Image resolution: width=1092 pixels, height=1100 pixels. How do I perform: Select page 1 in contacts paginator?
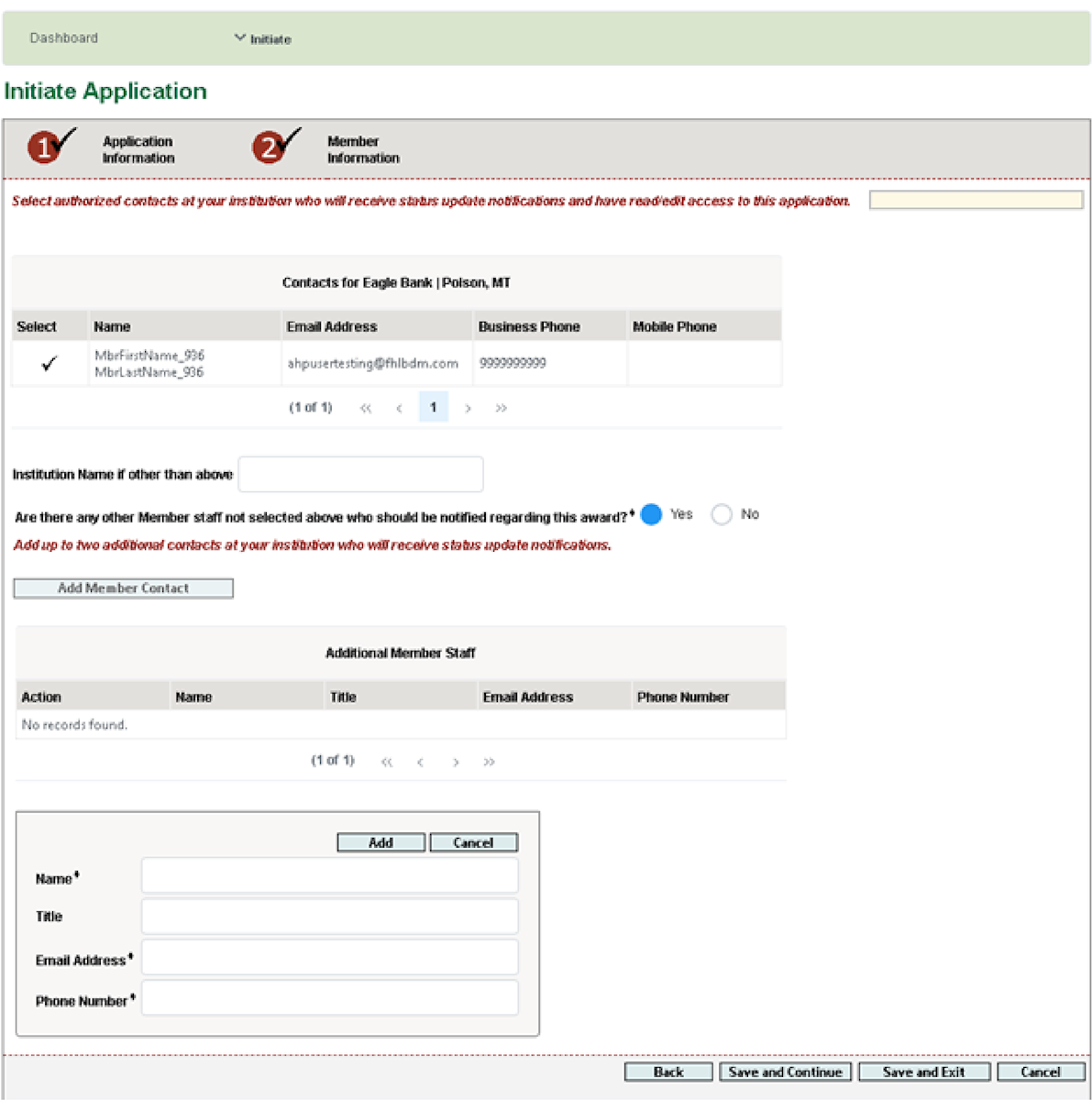[x=433, y=407]
